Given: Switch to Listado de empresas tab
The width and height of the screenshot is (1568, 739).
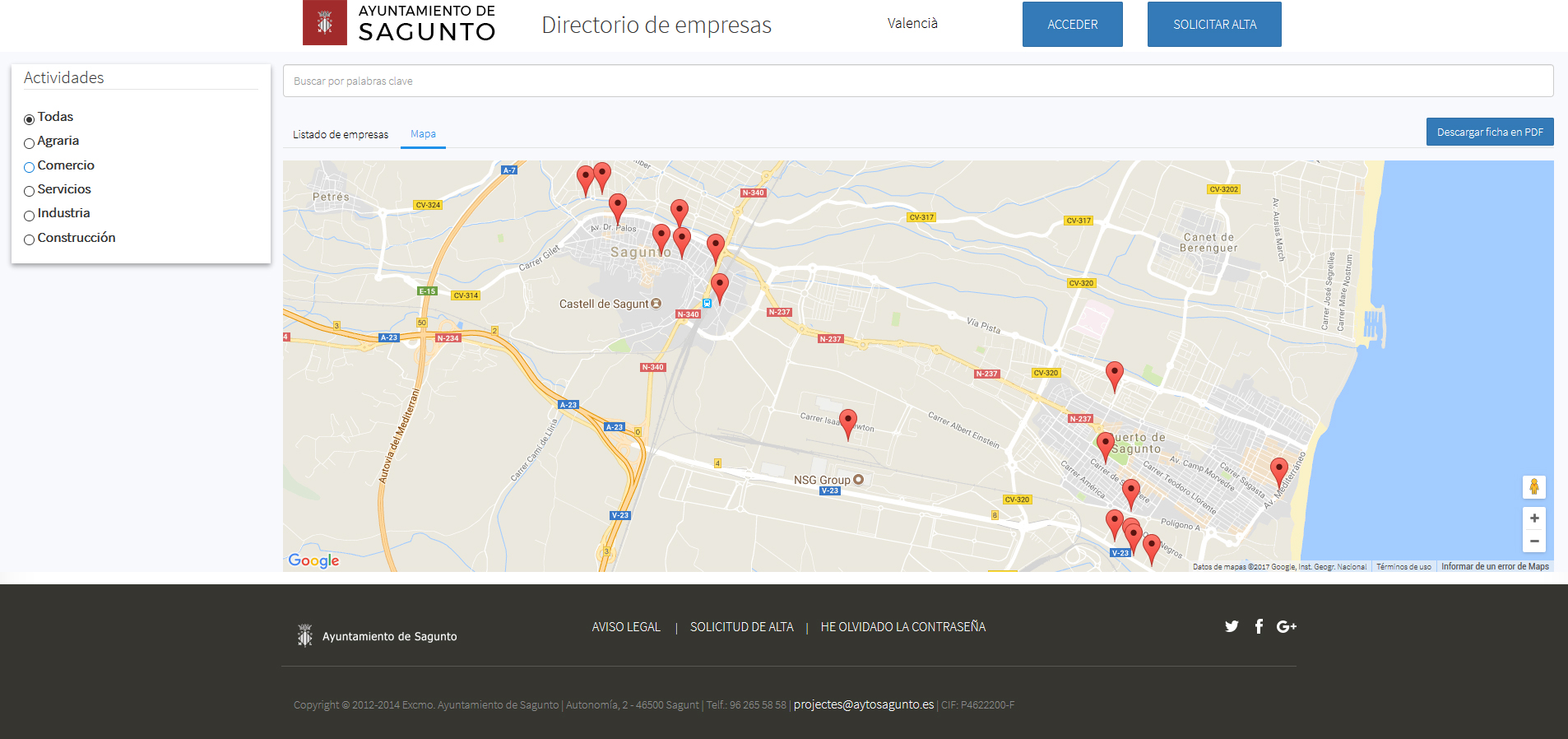Looking at the screenshot, I should click(341, 134).
